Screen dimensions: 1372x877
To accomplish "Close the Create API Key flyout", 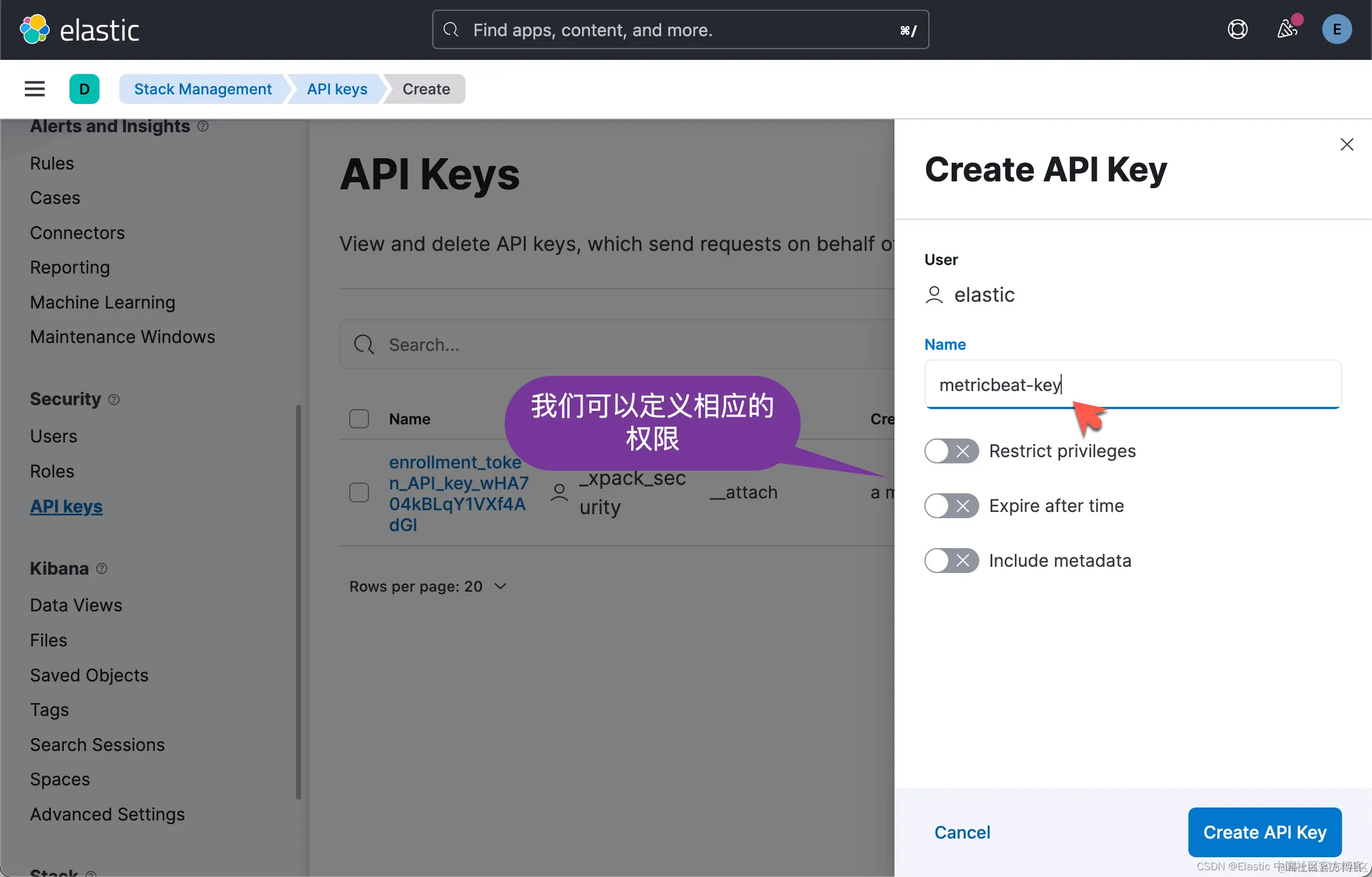I will coord(1347,145).
